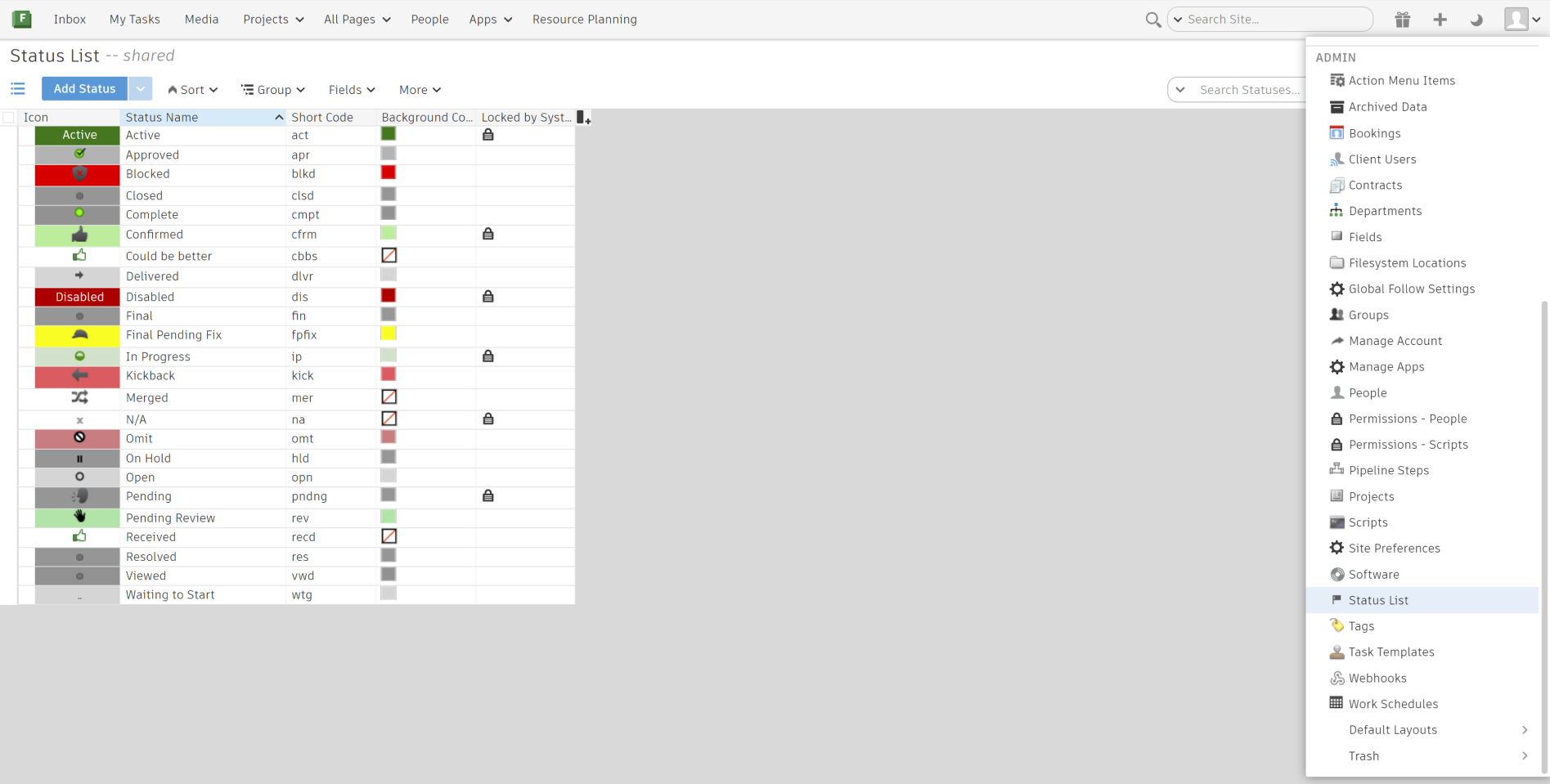Expand the All Pages navigation menu
The image size is (1550, 784).
click(x=357, y=20)
